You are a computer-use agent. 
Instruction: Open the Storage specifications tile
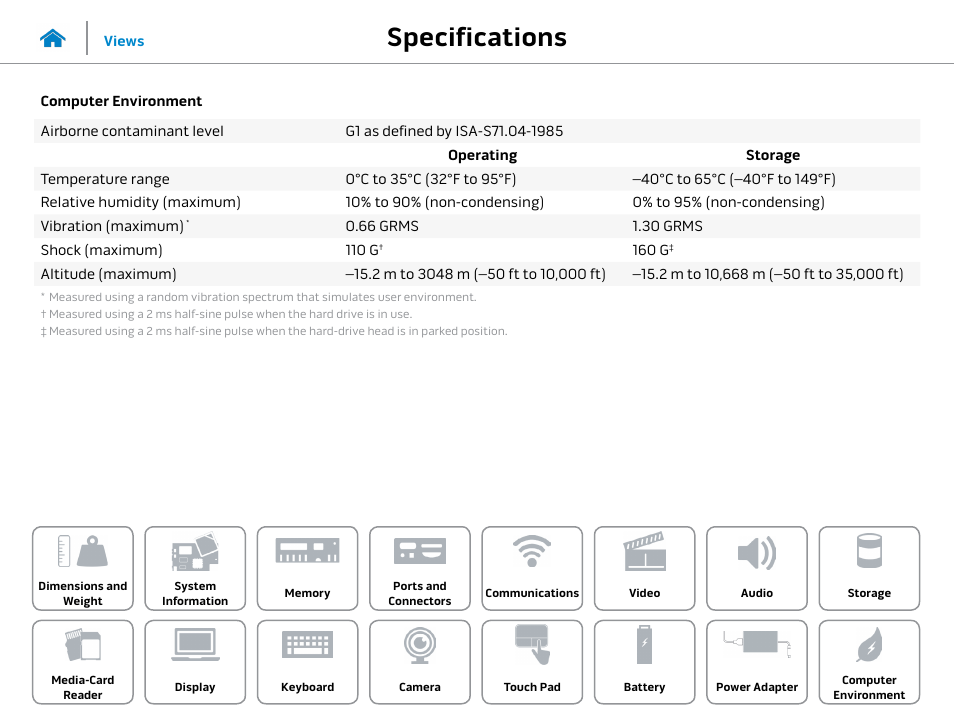(x=869, y=568)
